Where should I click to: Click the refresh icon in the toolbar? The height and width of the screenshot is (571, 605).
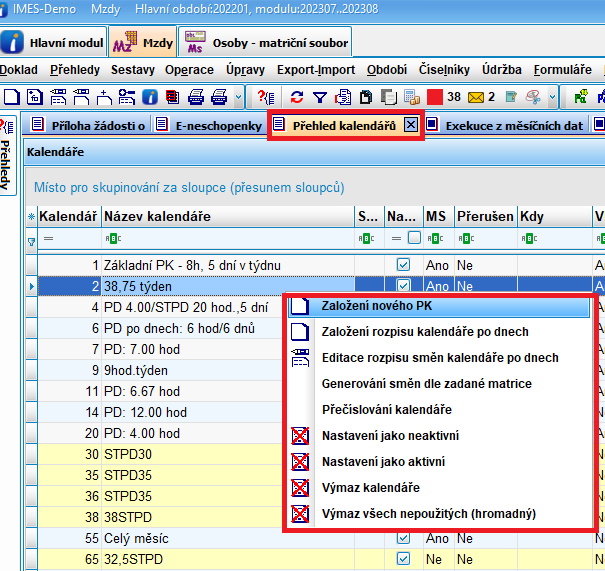tap(297, 97)
